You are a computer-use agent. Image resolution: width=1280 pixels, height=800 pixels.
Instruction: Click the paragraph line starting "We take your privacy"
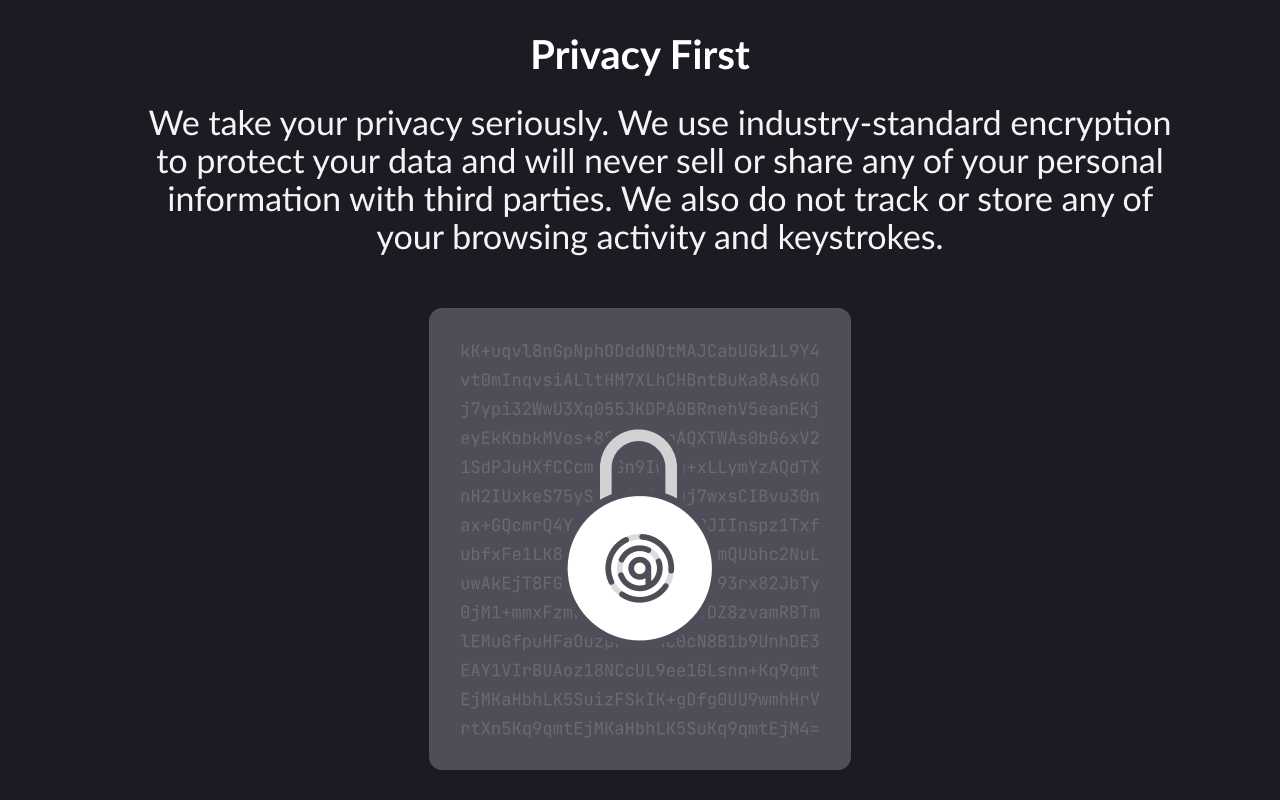(x=660, y=124)
